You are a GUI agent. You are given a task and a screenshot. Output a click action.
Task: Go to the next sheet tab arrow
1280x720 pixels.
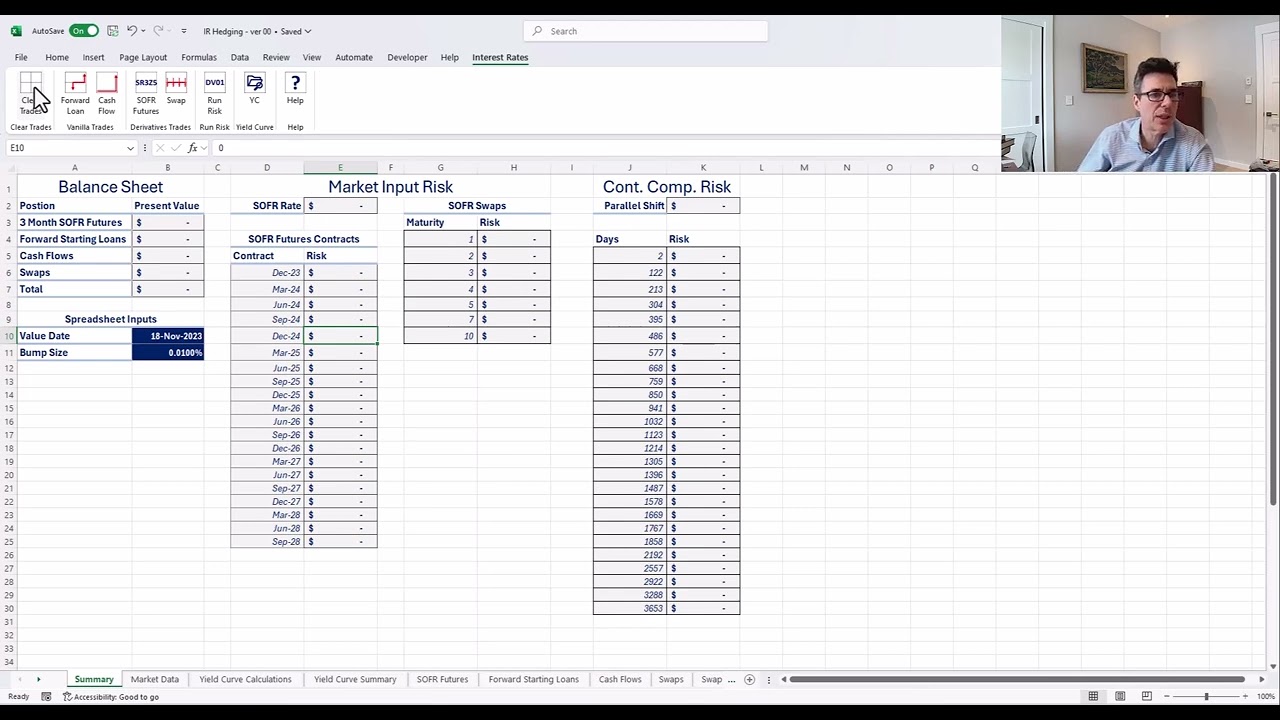(x=38, y=680)
